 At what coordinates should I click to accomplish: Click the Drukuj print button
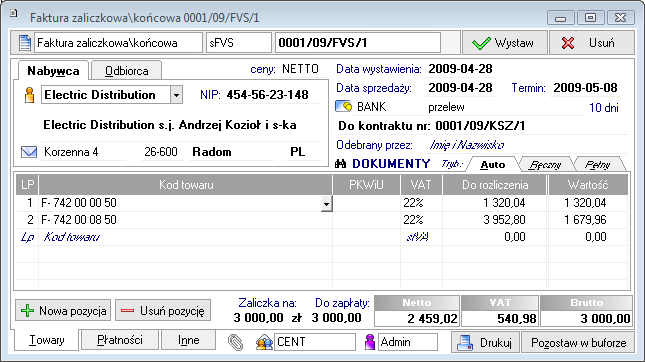pyautogui.click(x=485, y=343)
